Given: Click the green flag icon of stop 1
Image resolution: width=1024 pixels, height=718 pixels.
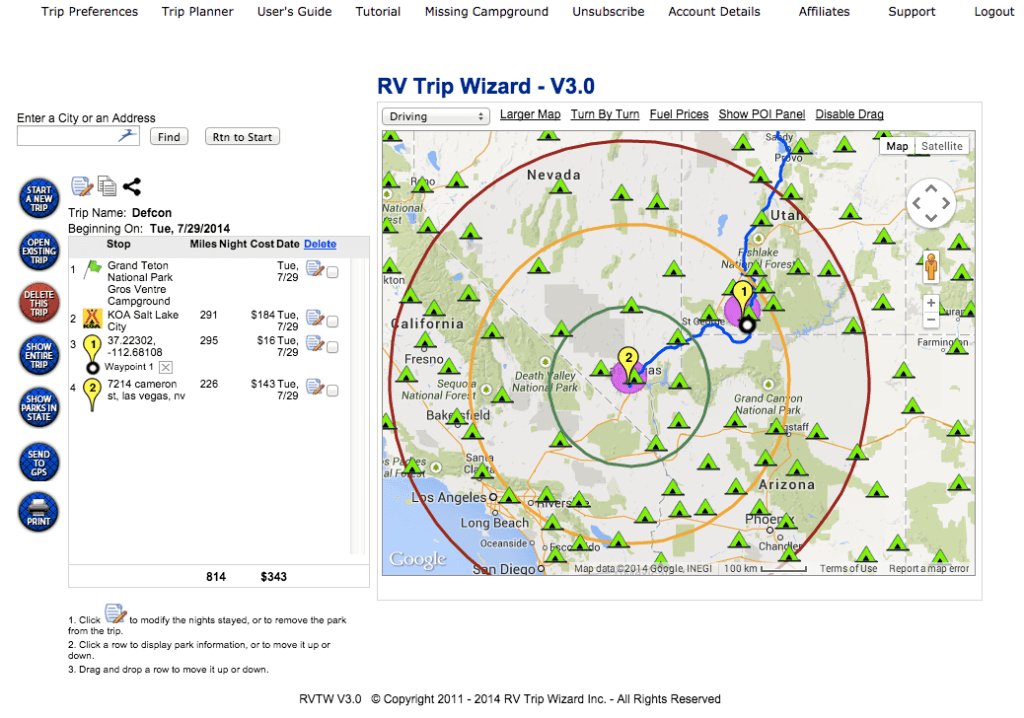Looking at the screenshot, I should point(93,268).
